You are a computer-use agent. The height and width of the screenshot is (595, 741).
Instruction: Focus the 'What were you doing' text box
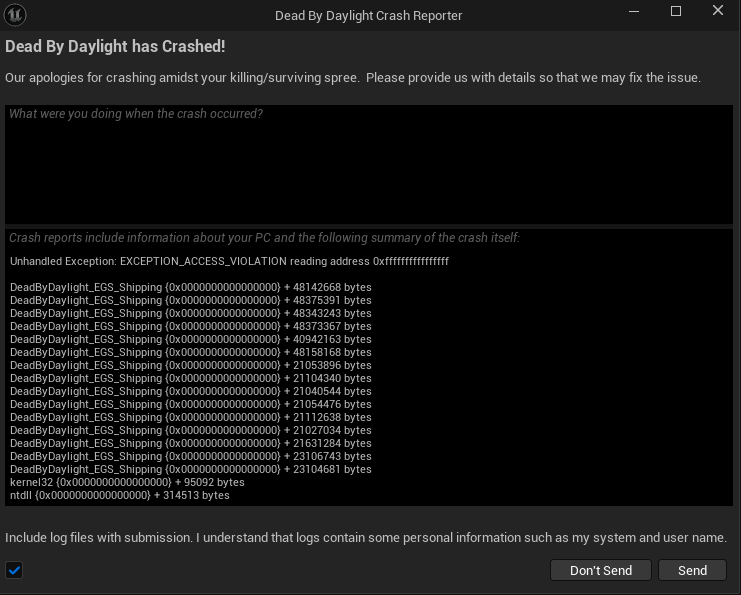click(369, 164)
